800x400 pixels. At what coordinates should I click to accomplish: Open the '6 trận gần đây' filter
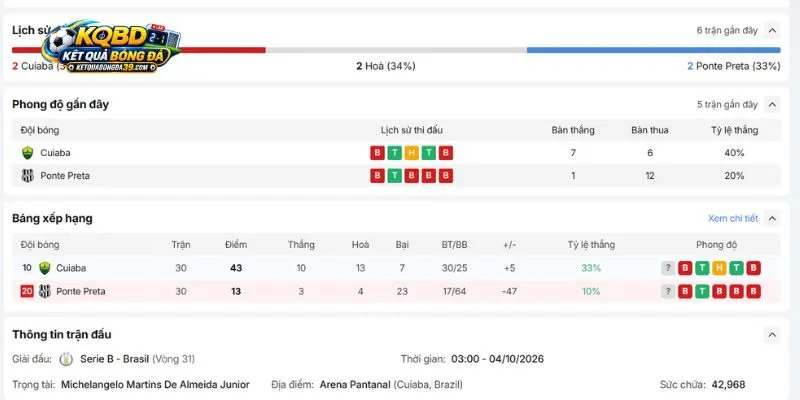(x=727, y=31)
